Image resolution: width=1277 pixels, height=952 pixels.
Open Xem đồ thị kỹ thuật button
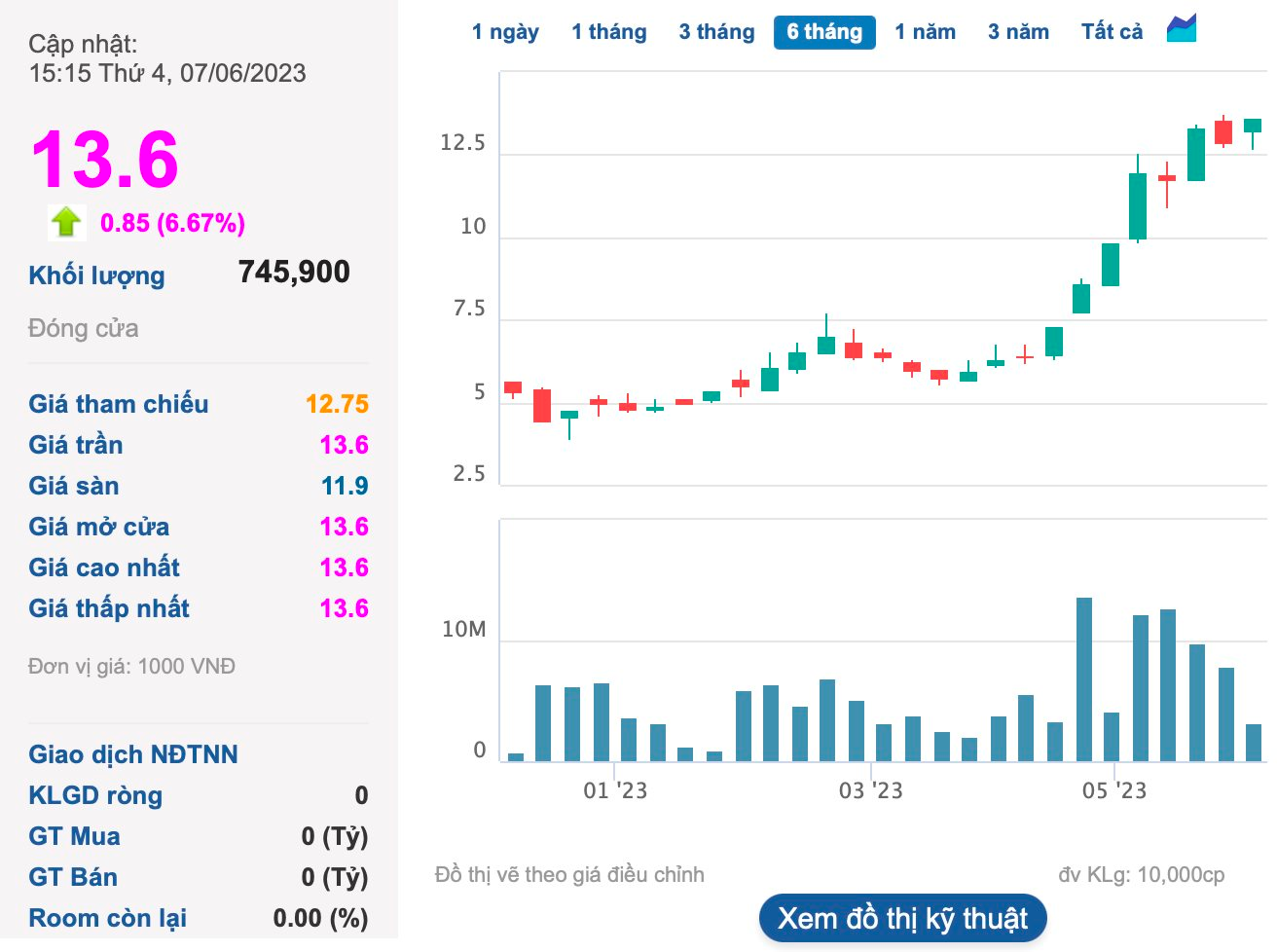click(x=903, y=918)
